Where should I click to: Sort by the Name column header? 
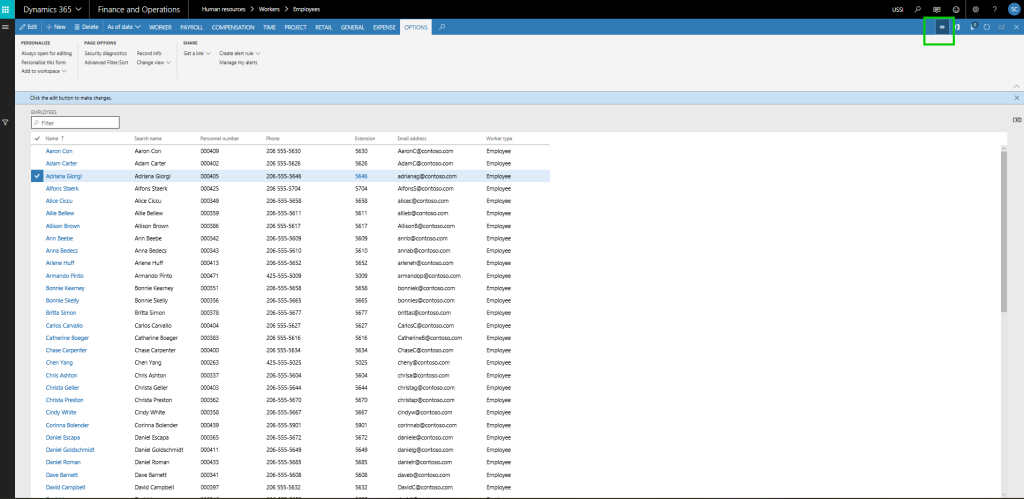tap(55, 138)
